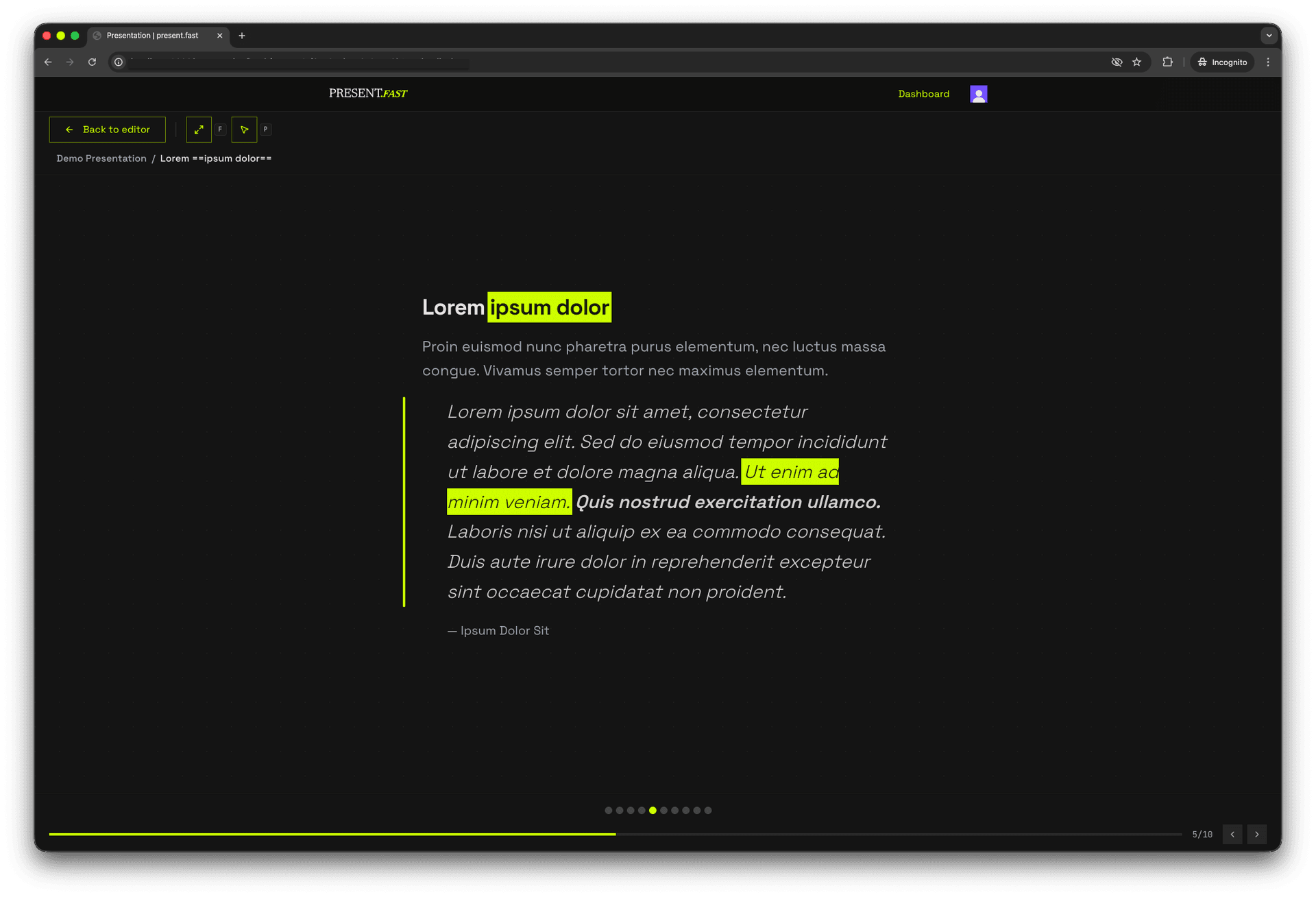
Task: Go to next slide with right arrow
Action: click(x=1257, y=835)
